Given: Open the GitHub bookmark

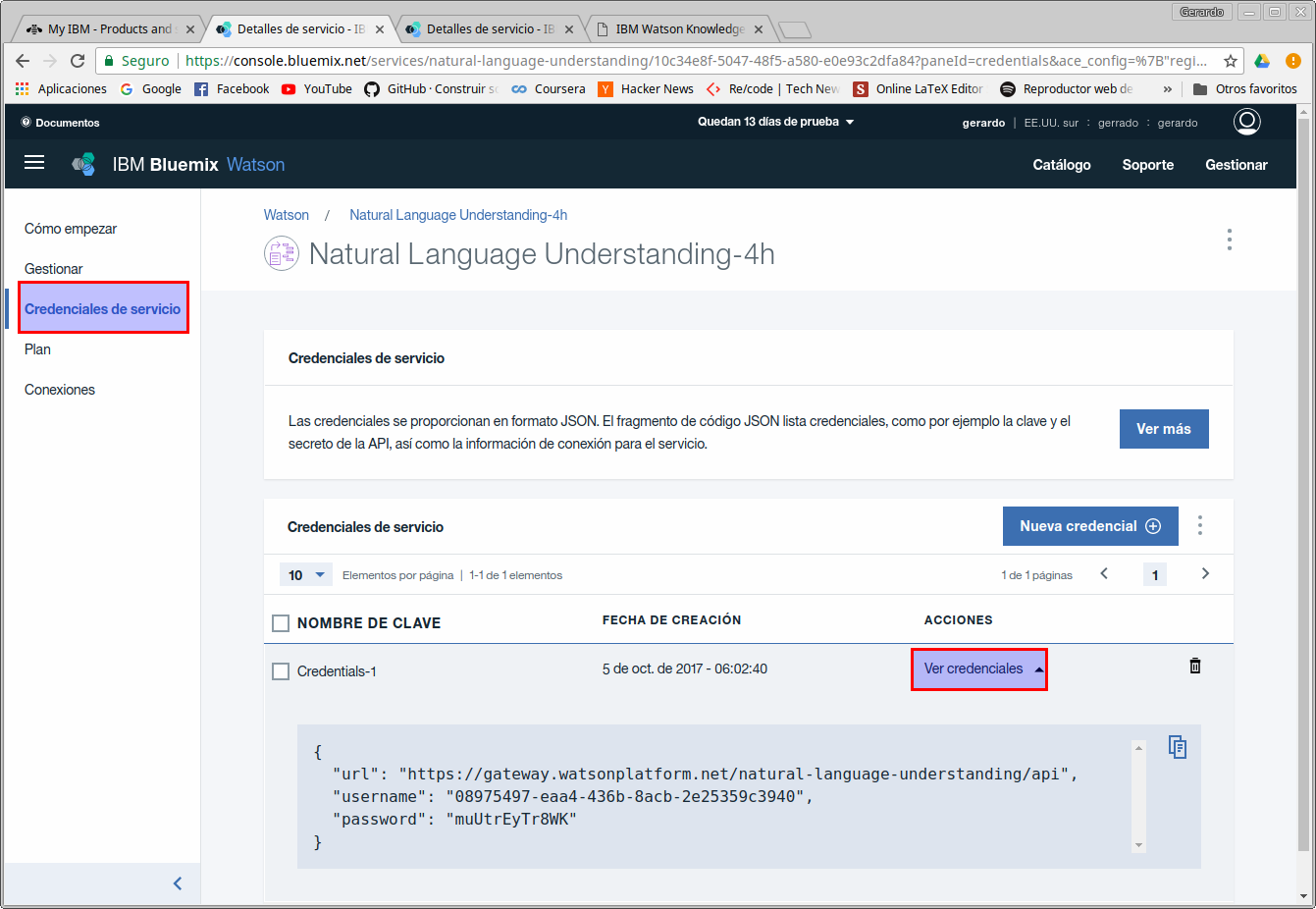Looking at the screenshot, I should [432, 88].
